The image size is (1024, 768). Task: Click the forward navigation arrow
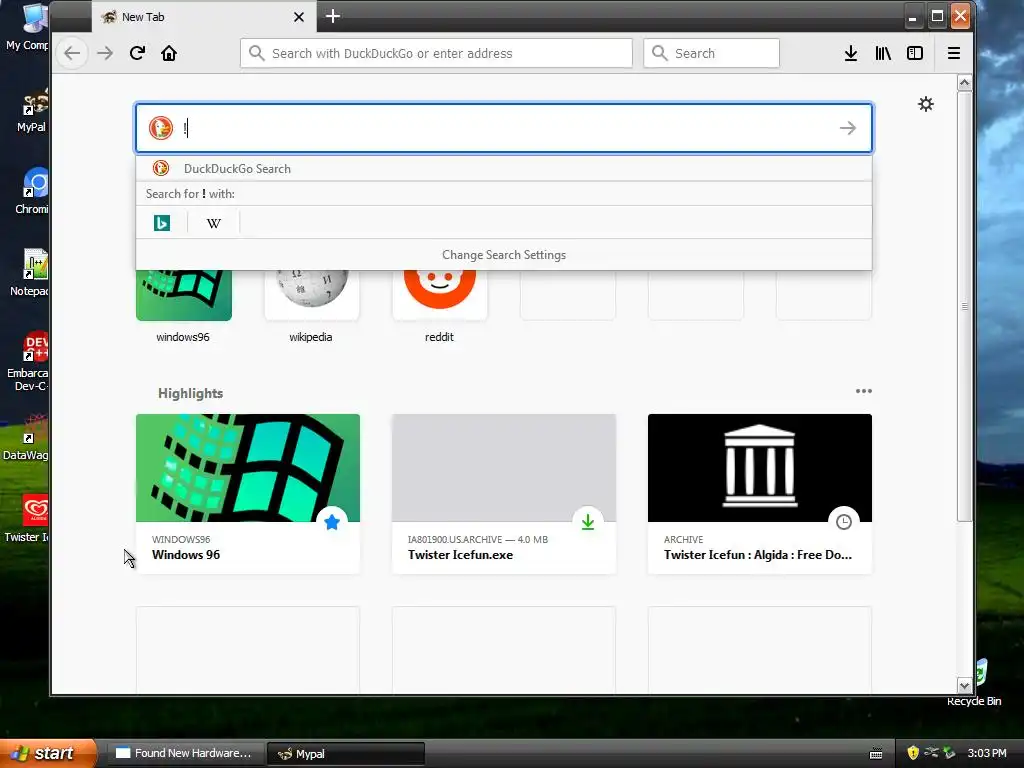click(x=105, y=54)
